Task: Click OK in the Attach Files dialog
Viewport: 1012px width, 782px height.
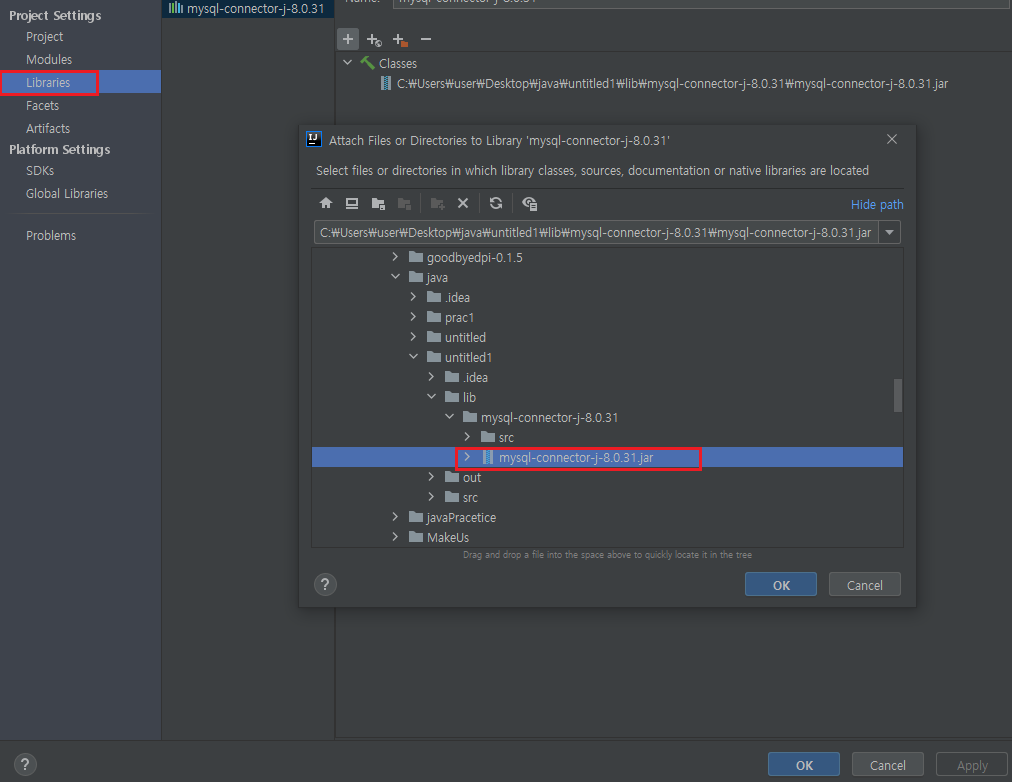Action: click(x=781, y=585)
